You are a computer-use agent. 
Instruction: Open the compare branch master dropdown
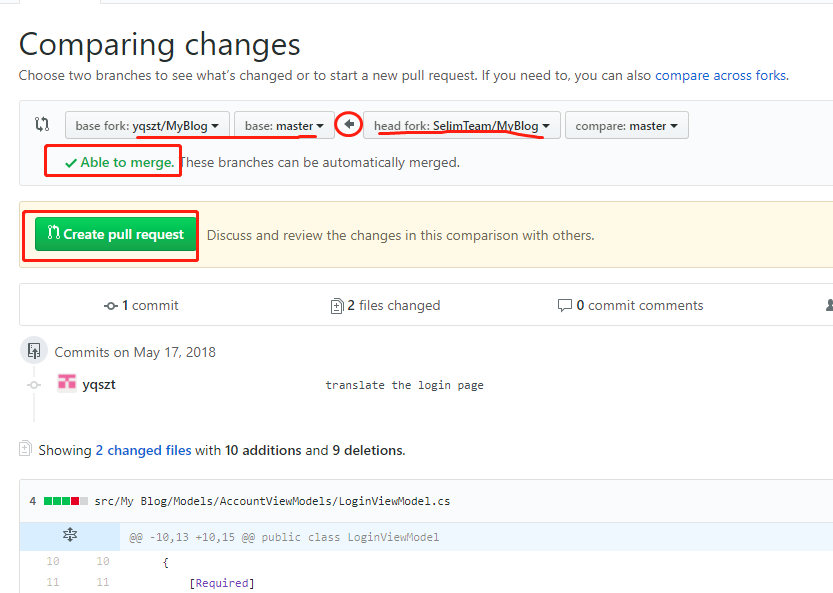tap(626, 124)
